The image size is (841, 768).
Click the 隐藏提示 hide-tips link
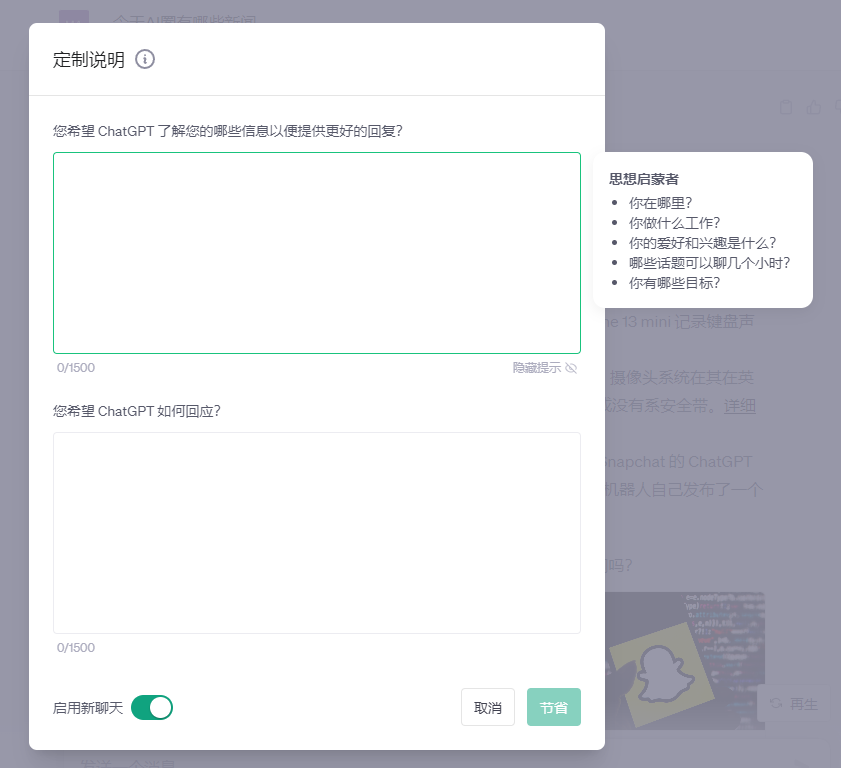pos(544,368)
